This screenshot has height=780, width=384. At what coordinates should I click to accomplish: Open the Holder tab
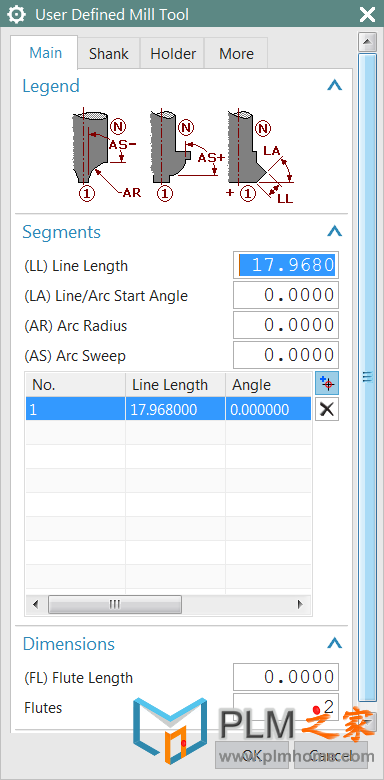pos(173,54)
